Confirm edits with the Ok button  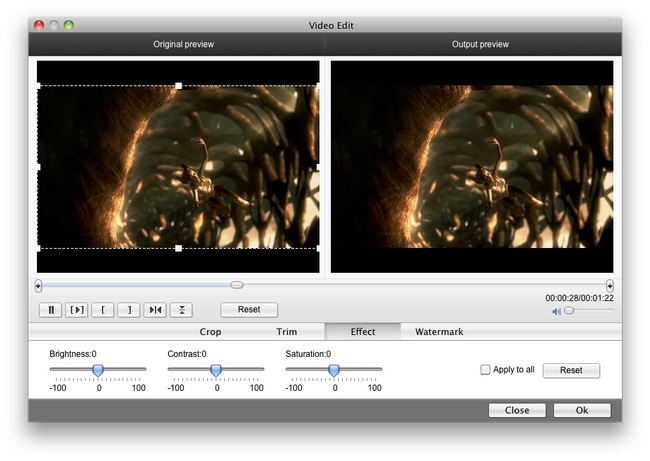pyautogui.click(x=582, y=410)
